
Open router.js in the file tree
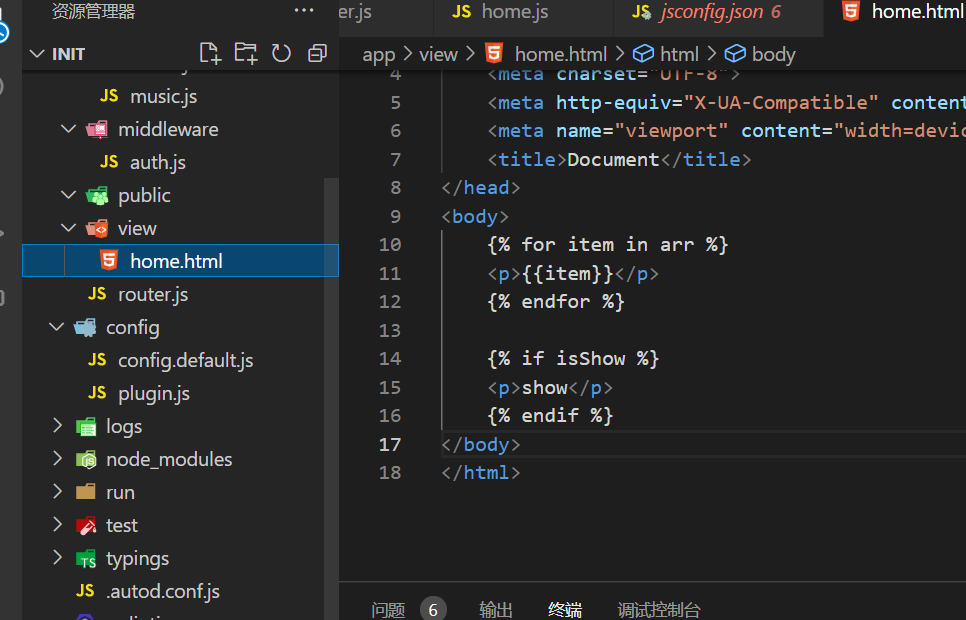[180, 294]
